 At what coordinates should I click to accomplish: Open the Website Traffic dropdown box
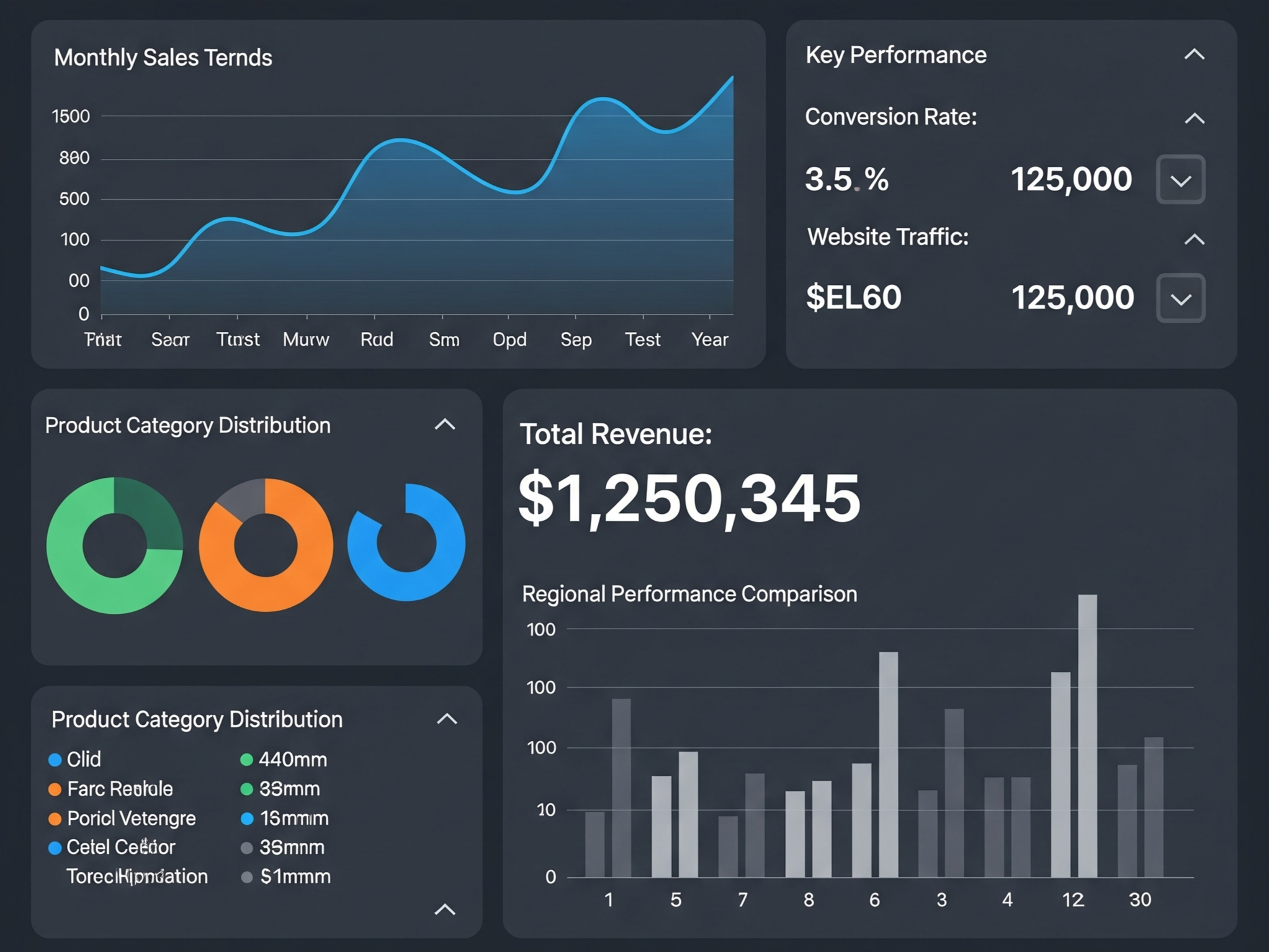click(x=1180, y=299)
